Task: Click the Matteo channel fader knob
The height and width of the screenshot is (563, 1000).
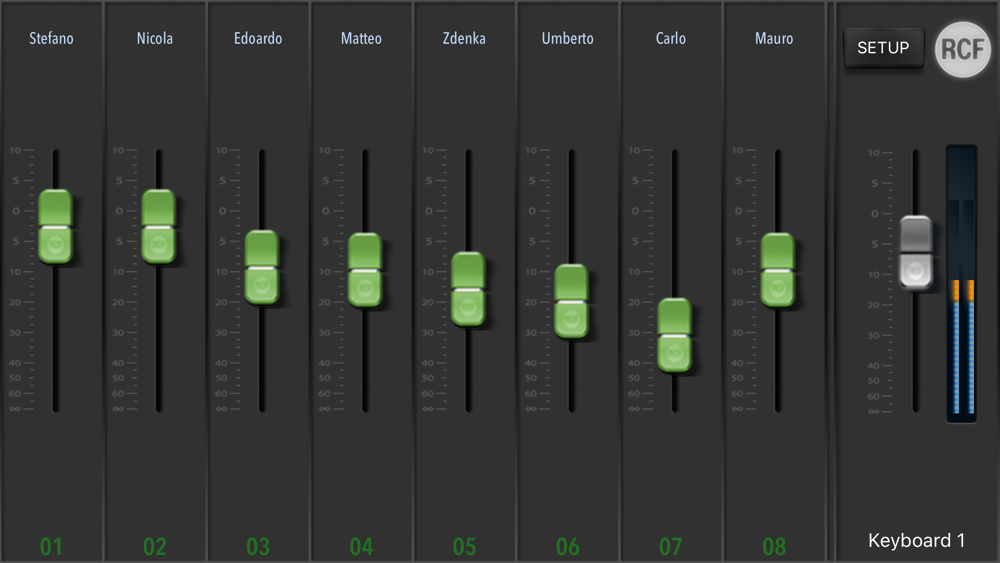Action: click(365, 270)
